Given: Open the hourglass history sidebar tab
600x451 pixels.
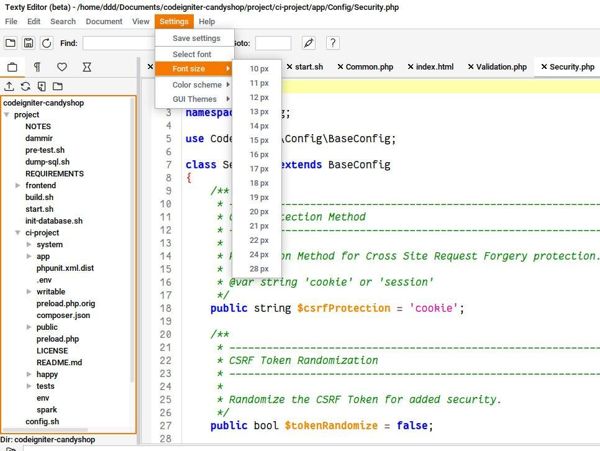Looking at the screenshot, I should [88, 67].
